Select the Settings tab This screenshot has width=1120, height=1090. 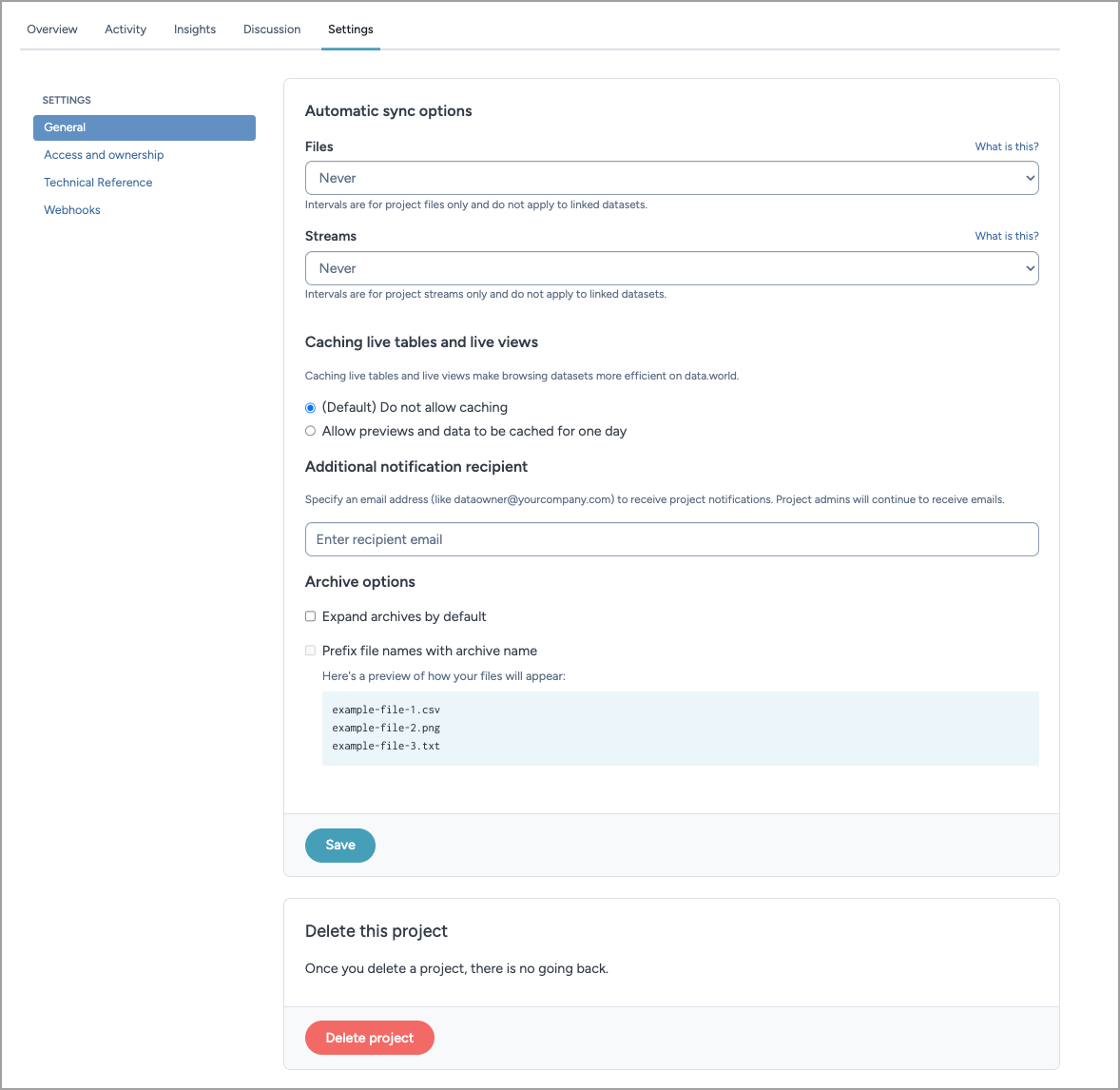351,29
